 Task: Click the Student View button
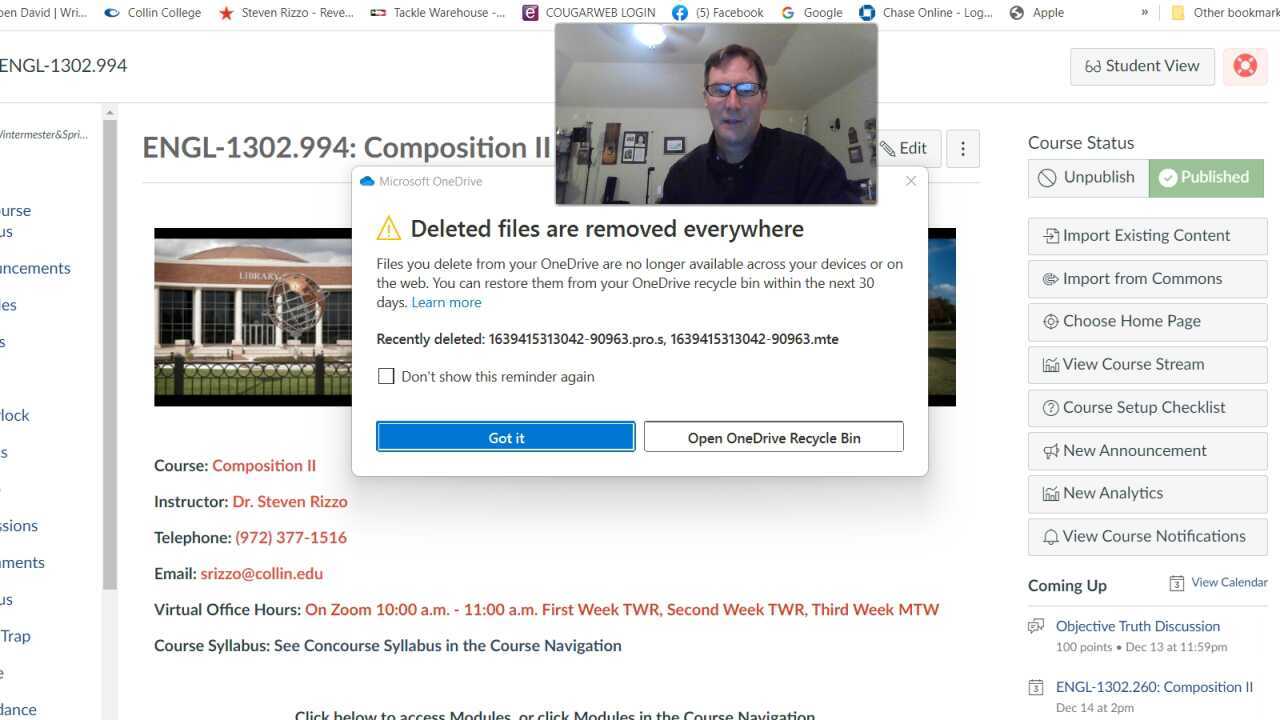(x=1142, y=66)
